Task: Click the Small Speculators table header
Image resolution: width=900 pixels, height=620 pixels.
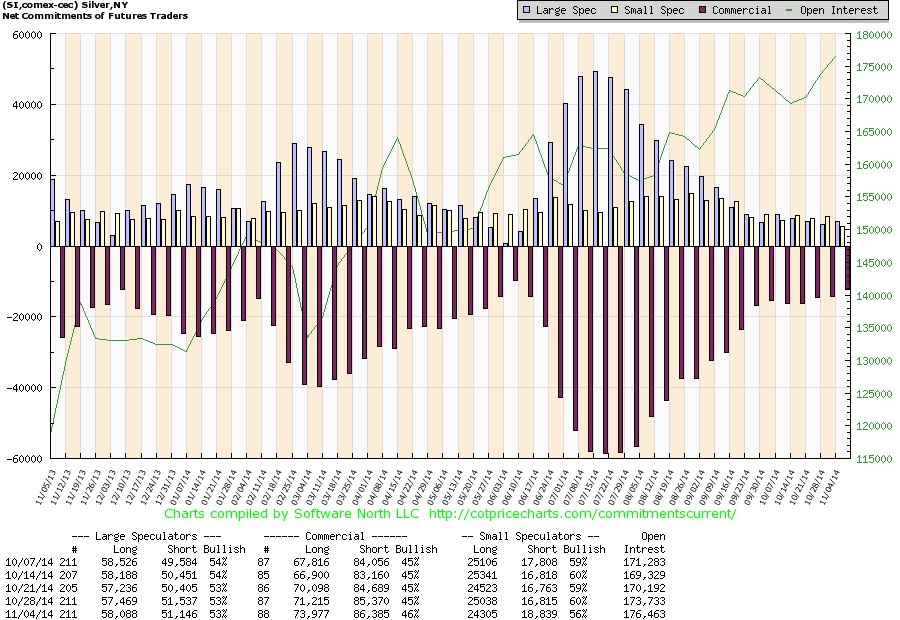Action: [530, 536]
